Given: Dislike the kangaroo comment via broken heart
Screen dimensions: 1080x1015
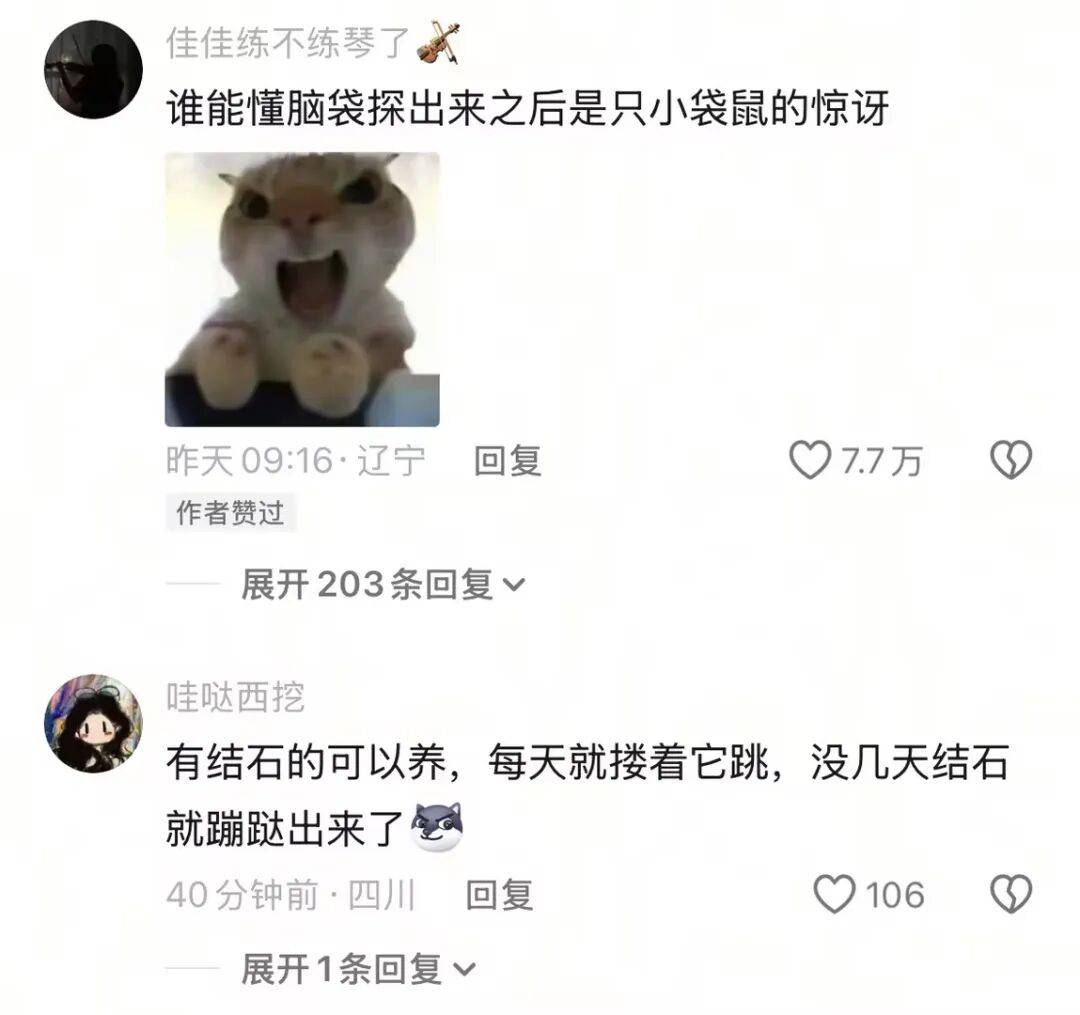Looking at the screenshot, I should click(x=1010, y=460).
